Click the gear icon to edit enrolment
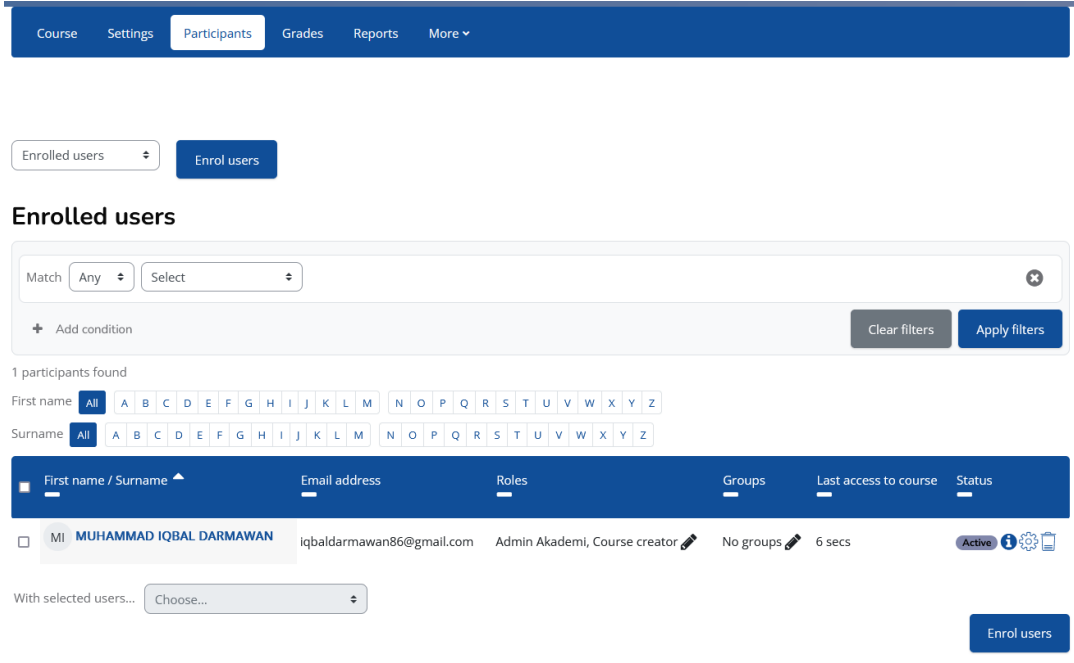This screenshot has width=1074, height=663. (x=1028, y=542)
